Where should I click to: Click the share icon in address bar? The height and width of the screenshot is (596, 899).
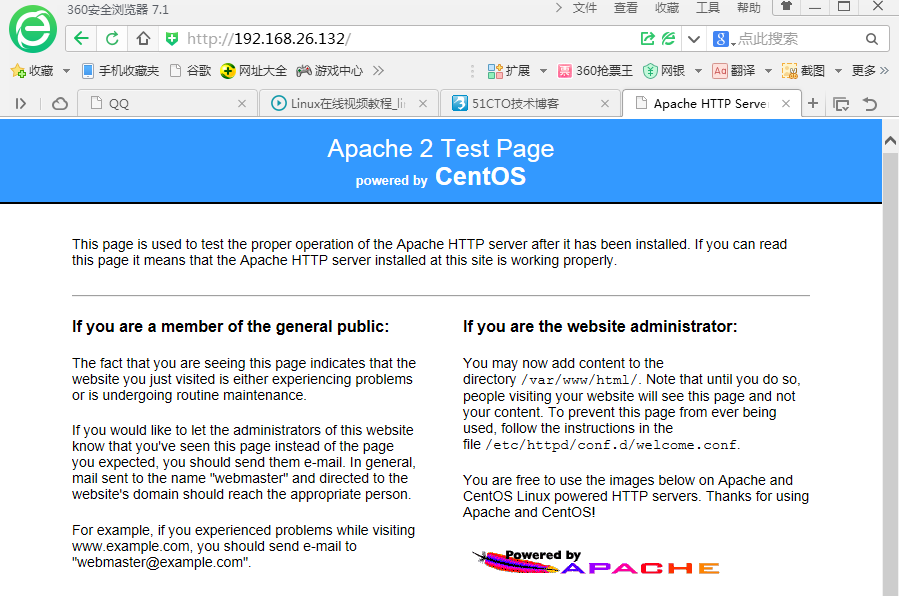coord(647,38)
